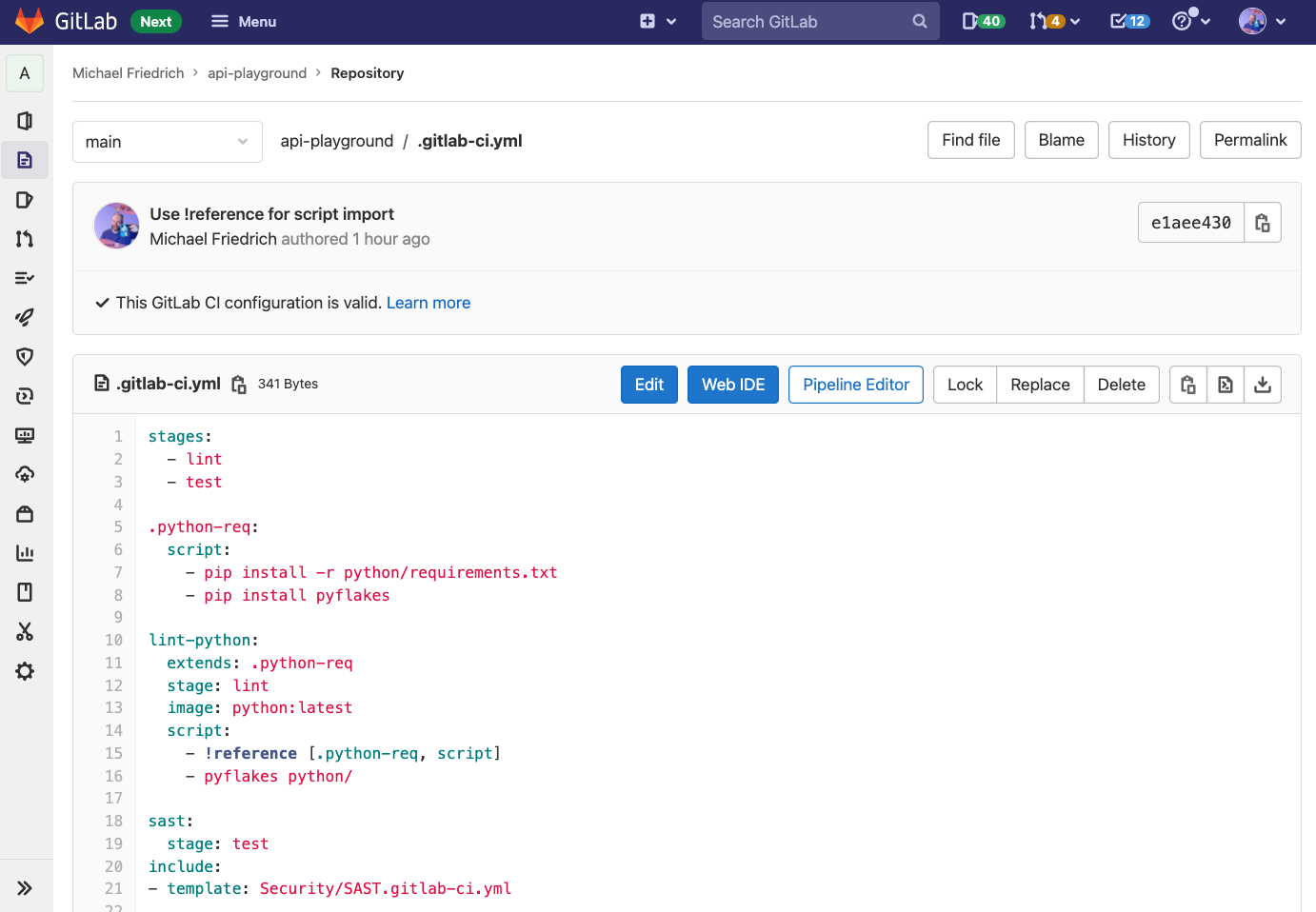Open project Settings gear icon
1316x912 pixels.
(25, 671)
